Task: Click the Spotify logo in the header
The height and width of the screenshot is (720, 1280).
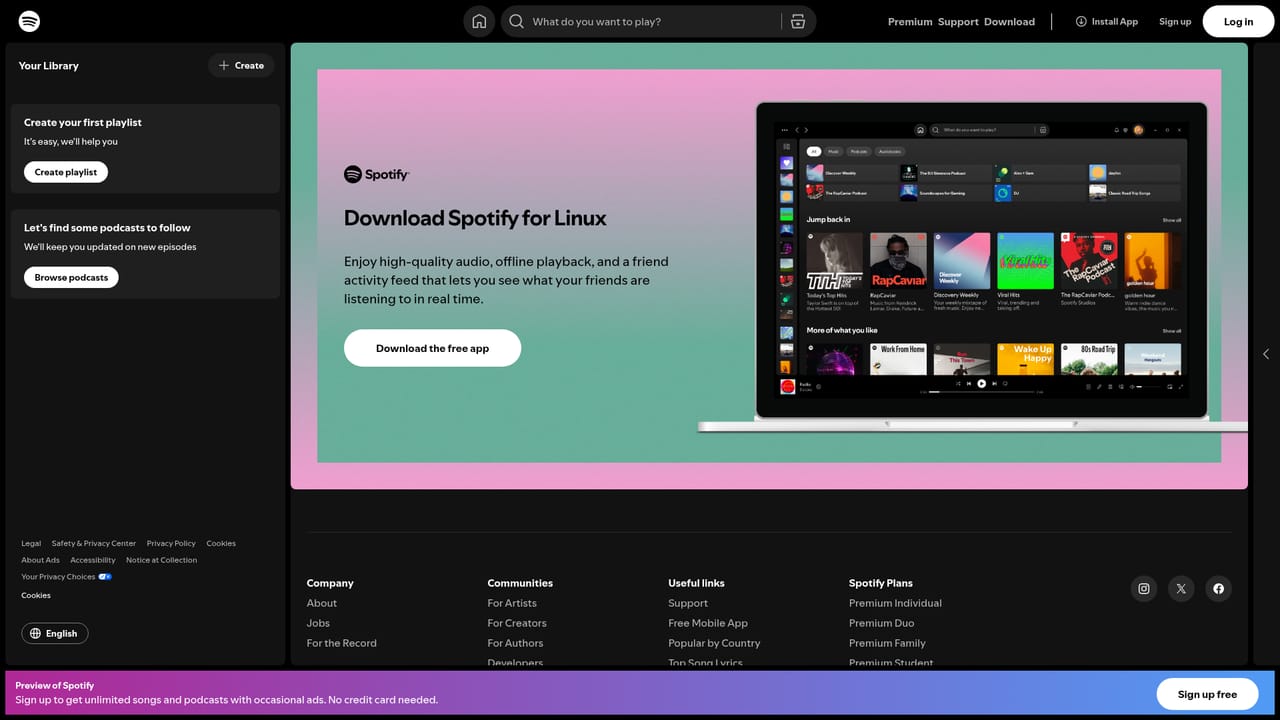Action: 30,21
